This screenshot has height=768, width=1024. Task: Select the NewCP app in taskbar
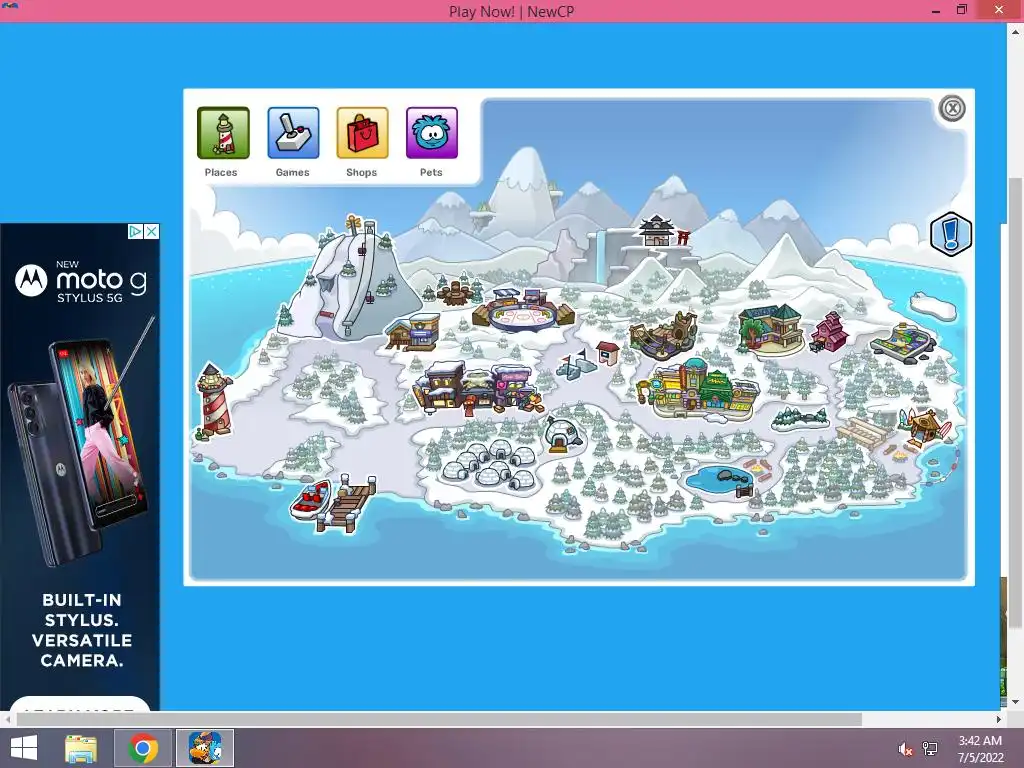[205, 748]
